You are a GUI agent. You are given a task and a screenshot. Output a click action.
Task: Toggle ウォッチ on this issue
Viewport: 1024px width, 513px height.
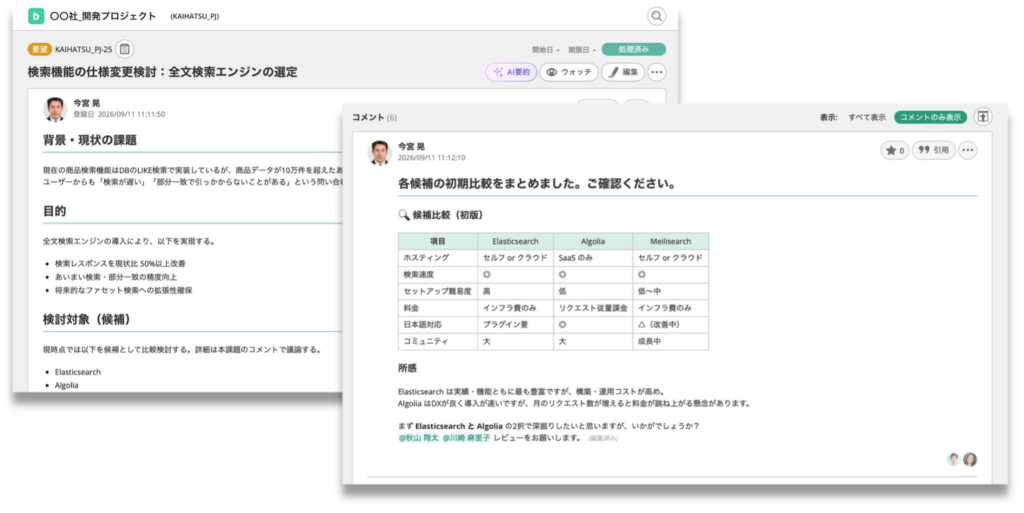coord(569,72)
